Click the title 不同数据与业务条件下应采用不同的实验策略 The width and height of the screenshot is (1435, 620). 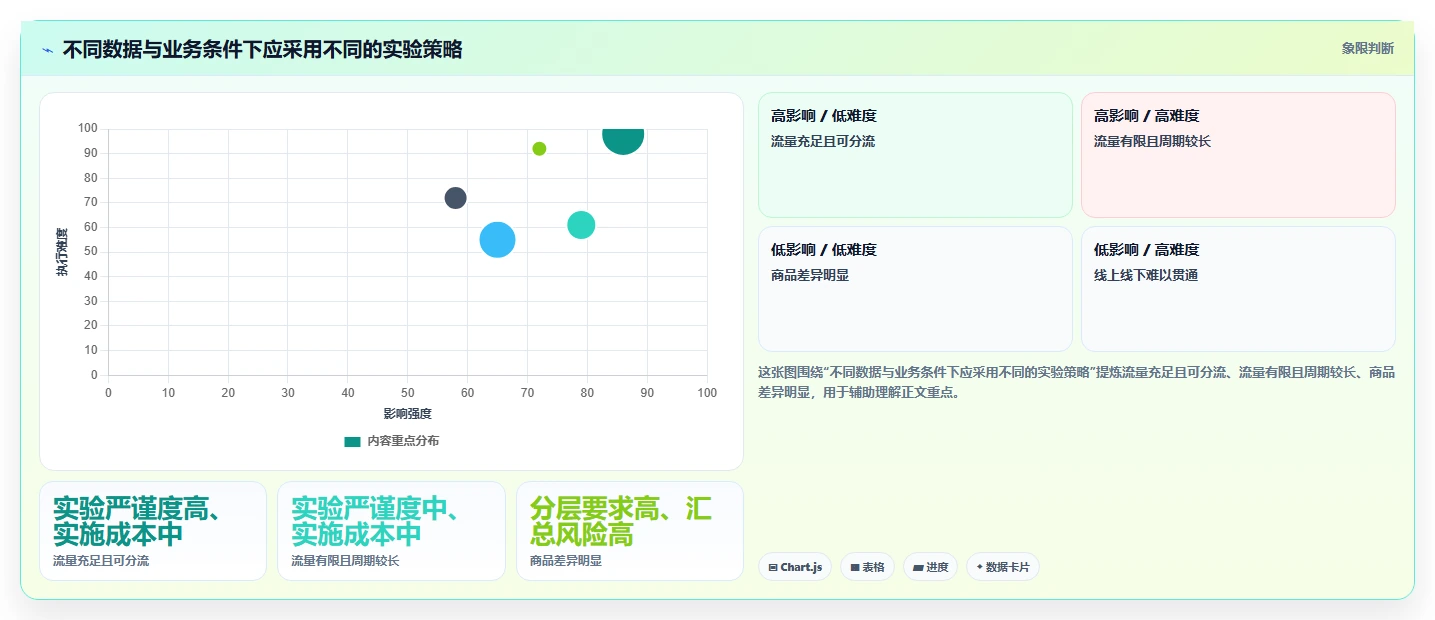[x=262, y=50]
